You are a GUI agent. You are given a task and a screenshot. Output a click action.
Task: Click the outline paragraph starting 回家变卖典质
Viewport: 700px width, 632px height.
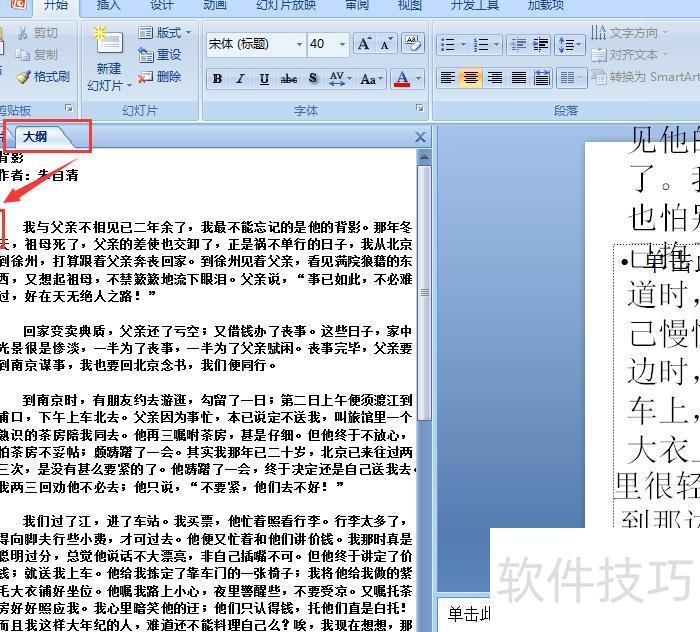click(206, 348)
